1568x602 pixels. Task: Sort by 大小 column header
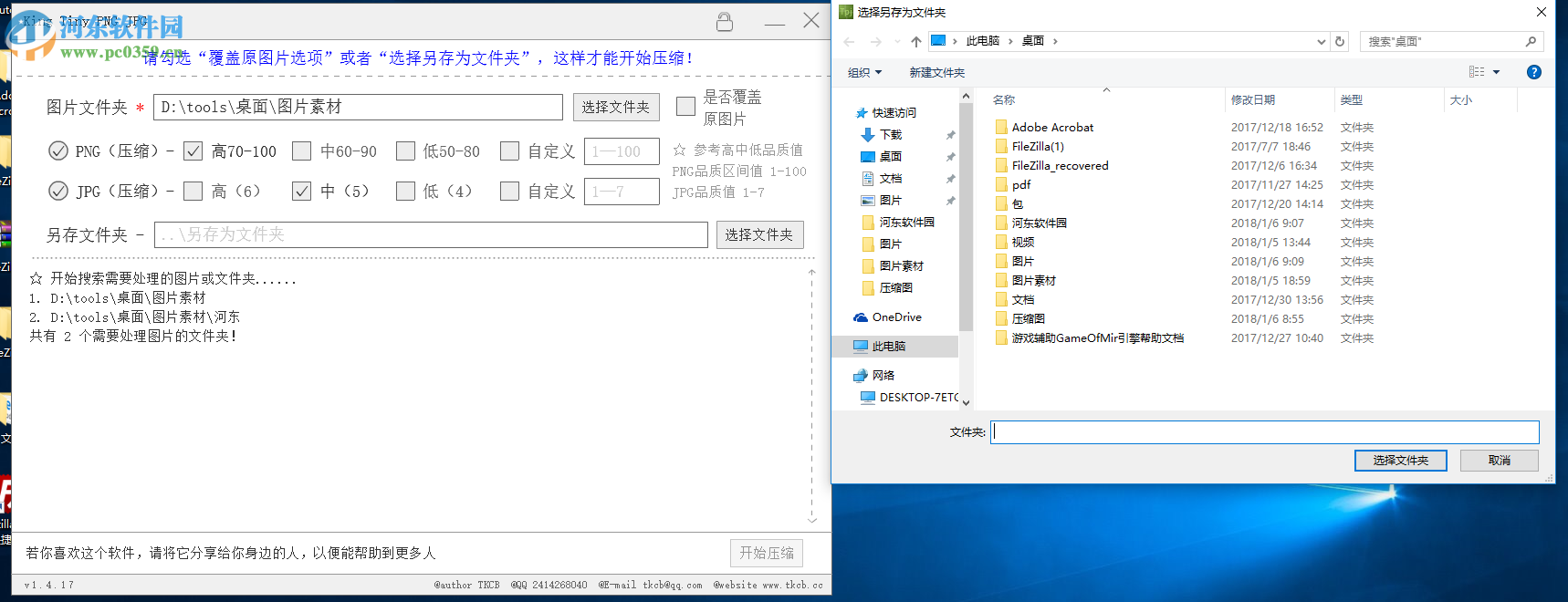(x=1461, y=100)
